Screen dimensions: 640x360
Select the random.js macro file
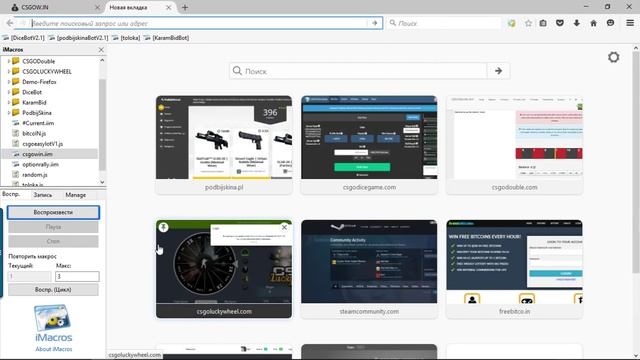(35, 175)
